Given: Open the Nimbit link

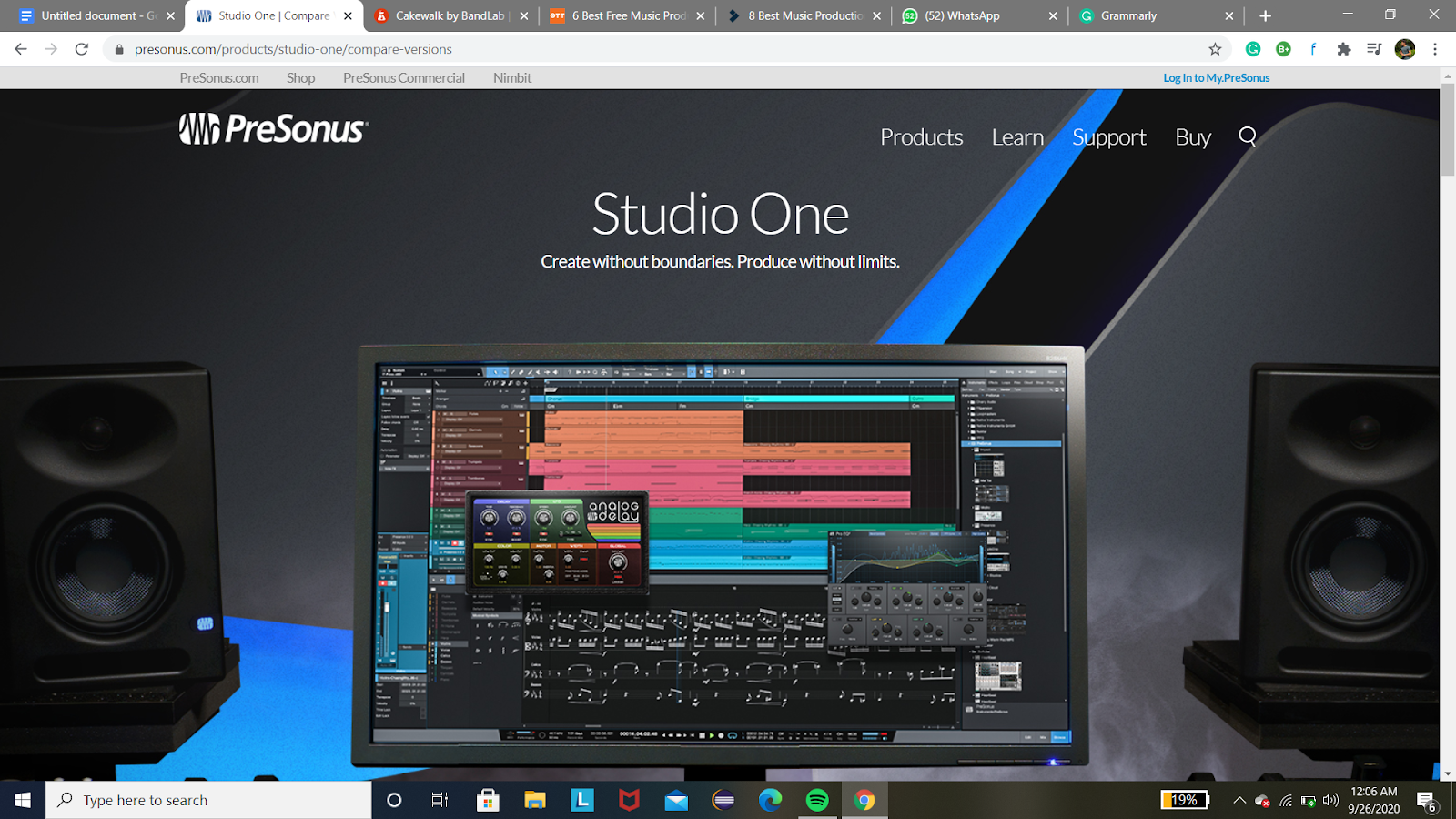Looking at the screenshot, I should click(x=512, y=78).
